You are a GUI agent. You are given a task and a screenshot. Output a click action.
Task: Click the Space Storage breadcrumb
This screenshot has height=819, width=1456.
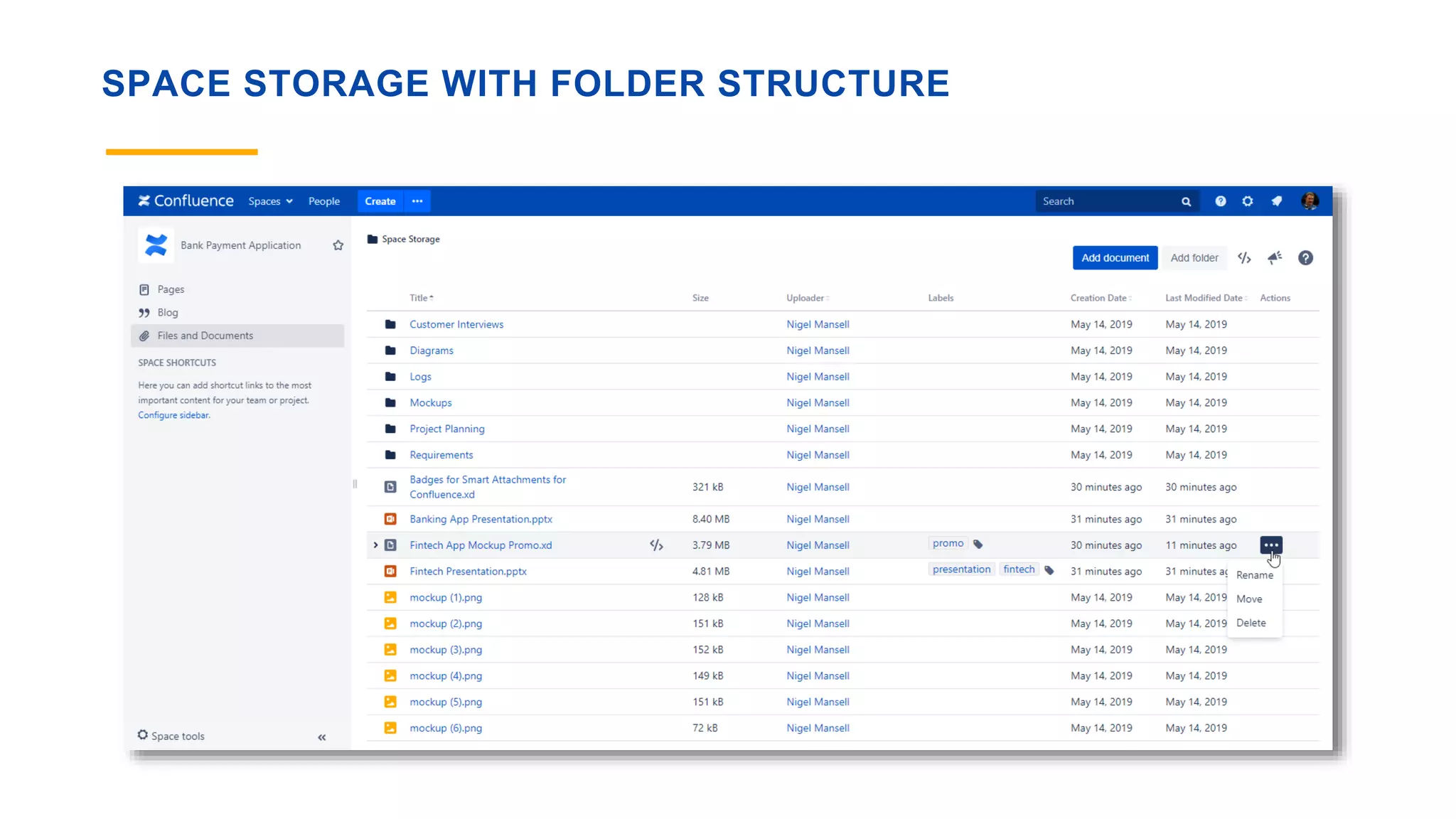[x=411, y=239]
